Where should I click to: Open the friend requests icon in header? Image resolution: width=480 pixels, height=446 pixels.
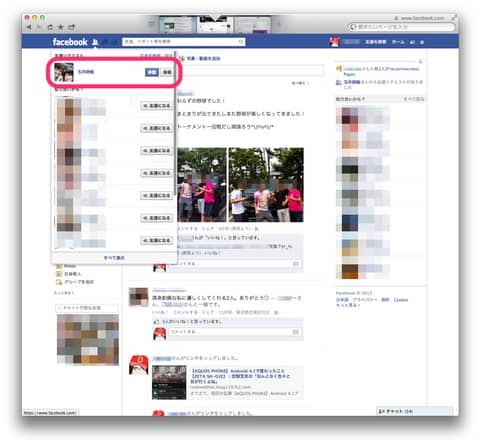95,42
